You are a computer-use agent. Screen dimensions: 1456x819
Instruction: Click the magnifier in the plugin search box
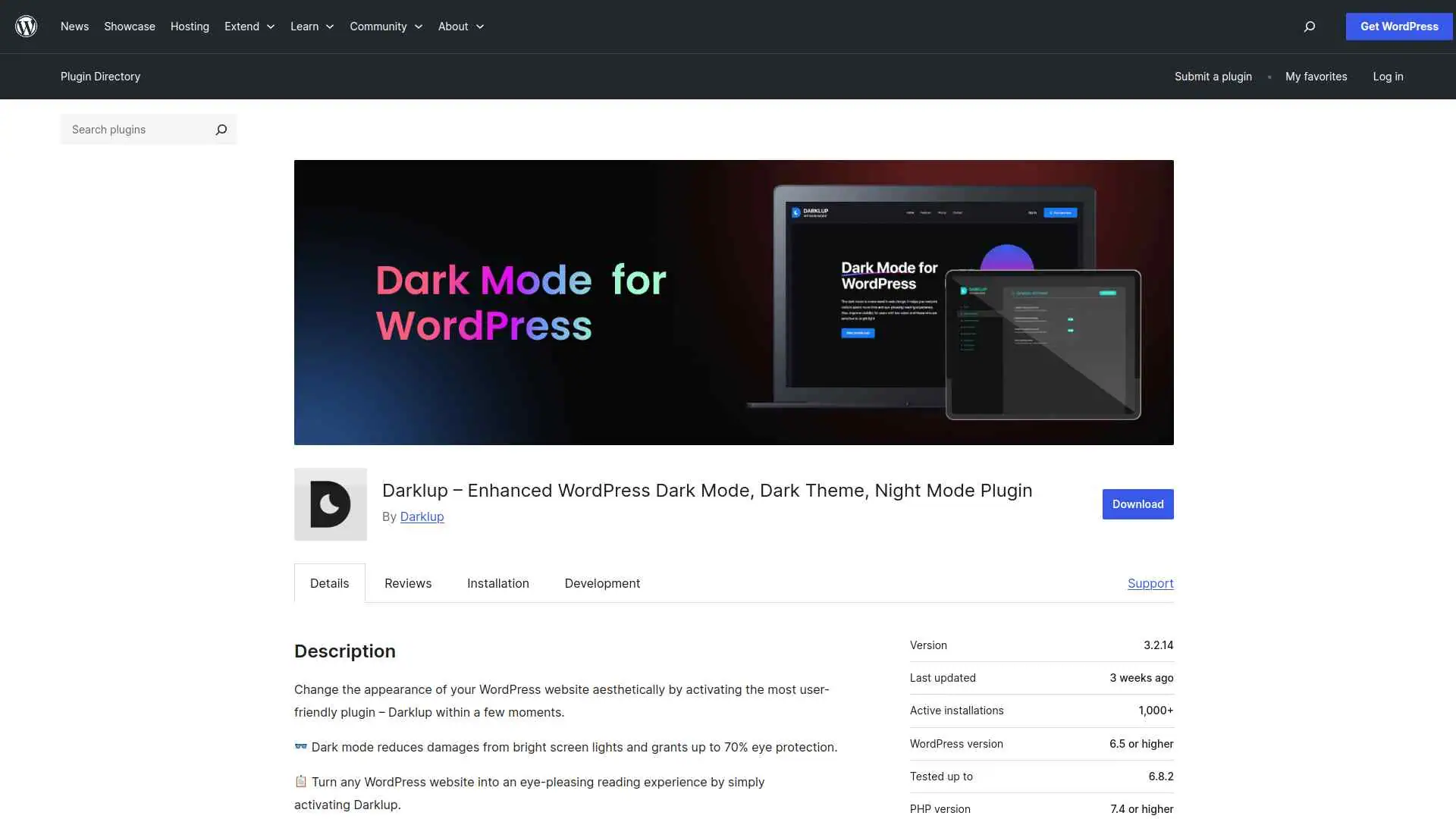point(221,130)
